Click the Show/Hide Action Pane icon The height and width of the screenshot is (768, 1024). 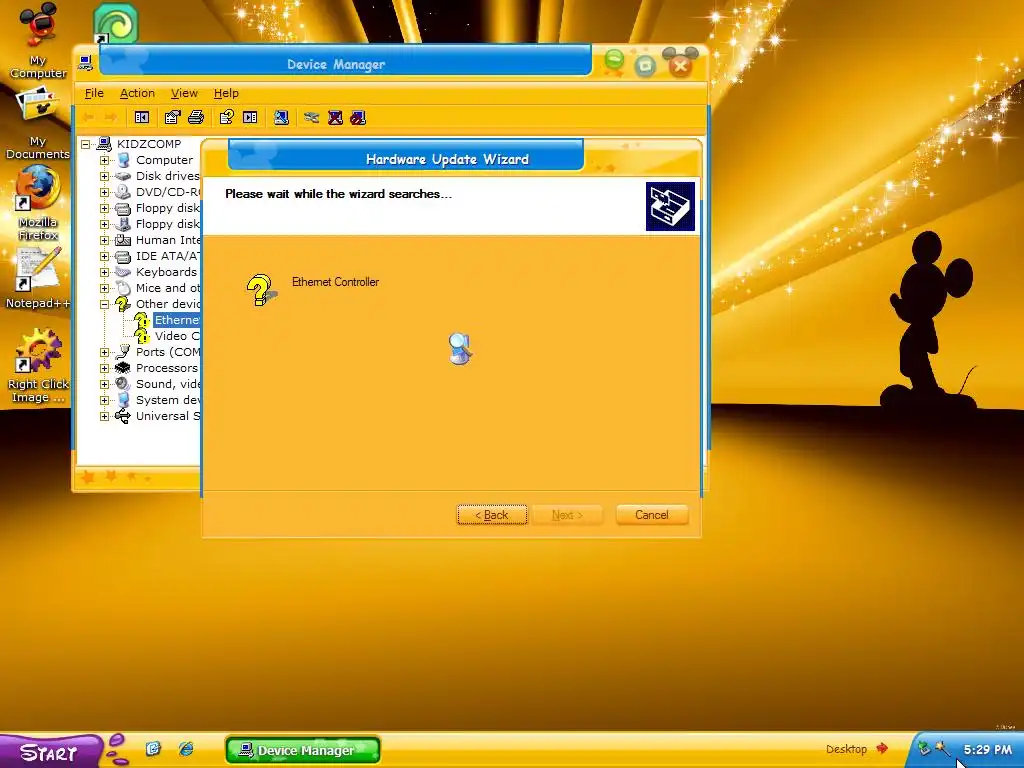[250, 118]
